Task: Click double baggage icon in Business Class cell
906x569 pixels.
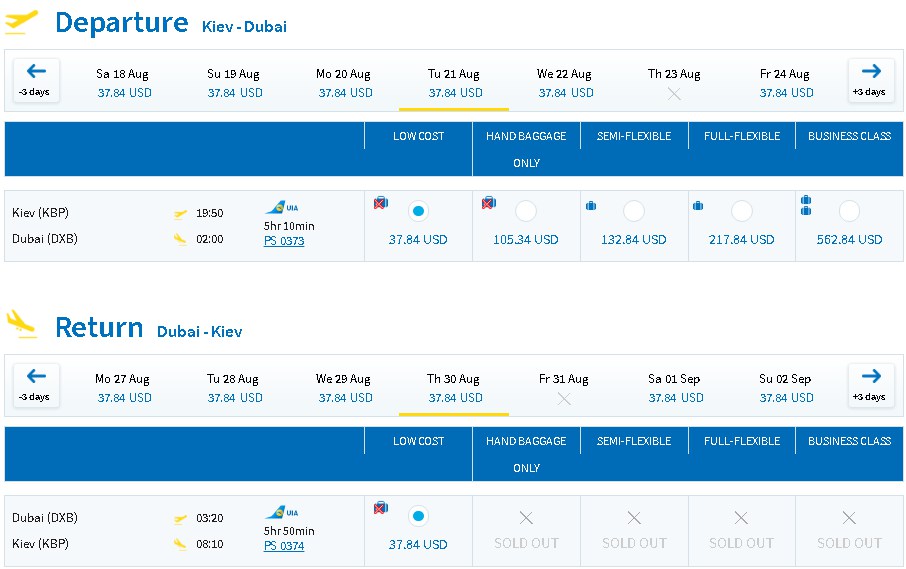Action: click(x=806, y=205)
